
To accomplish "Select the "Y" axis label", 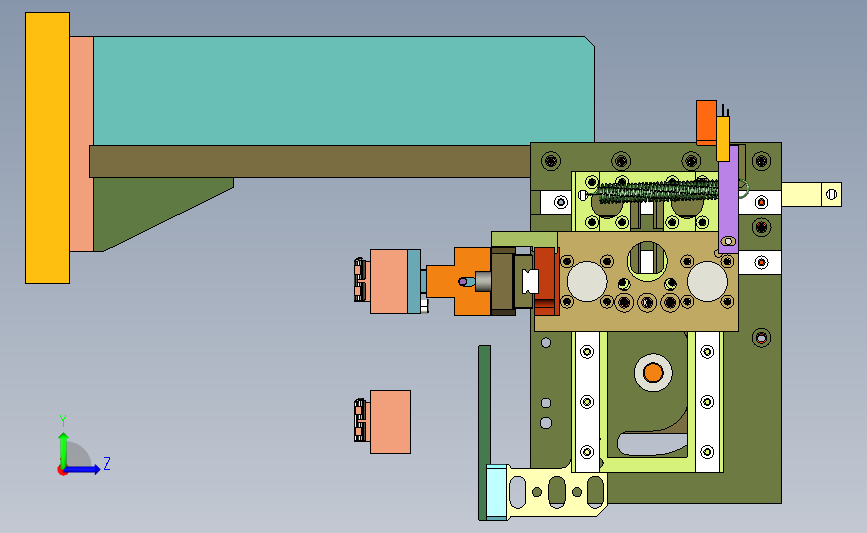I will (63, 421).
